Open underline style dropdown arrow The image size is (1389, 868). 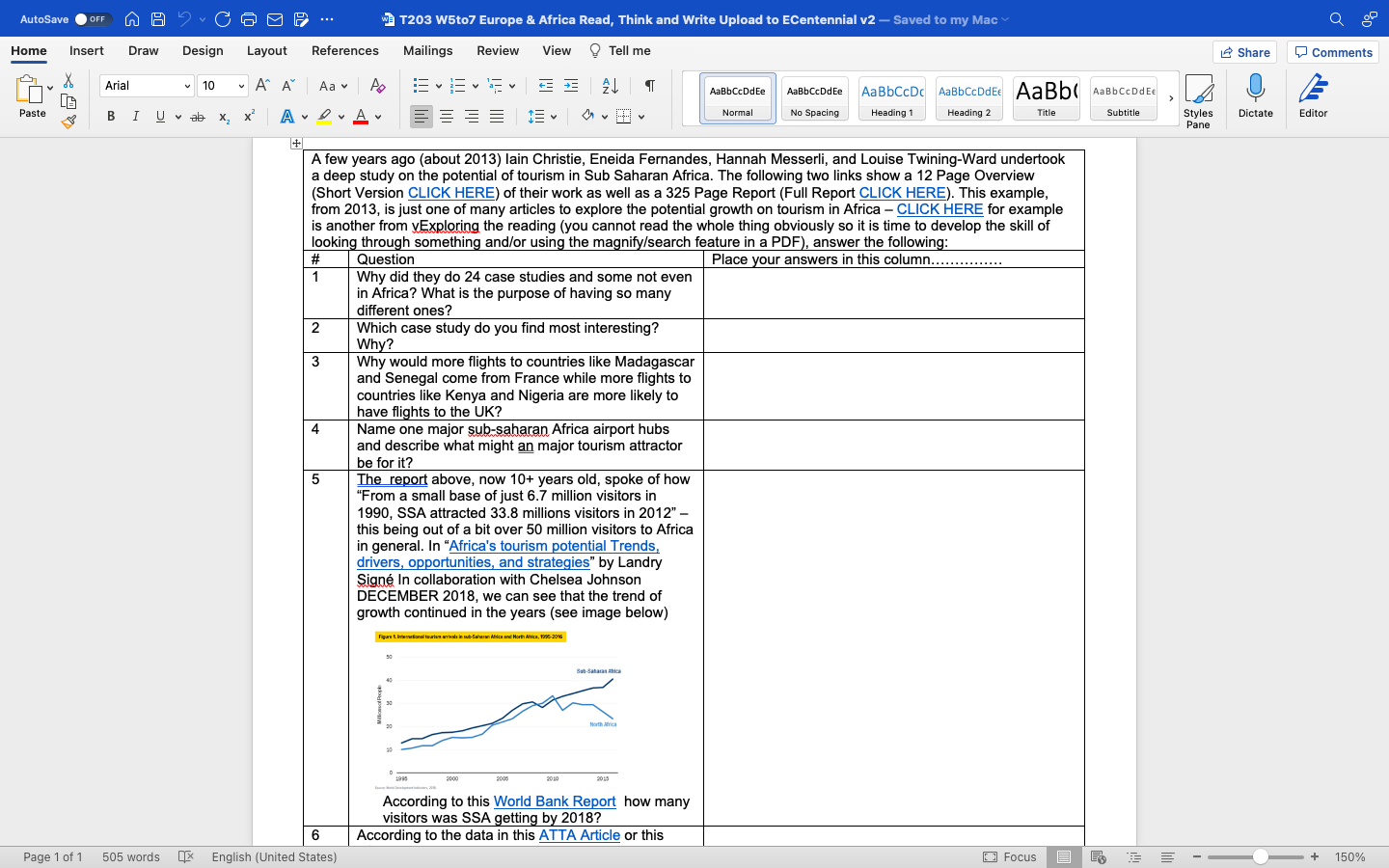pyautogui.click(x=177, y=117)
